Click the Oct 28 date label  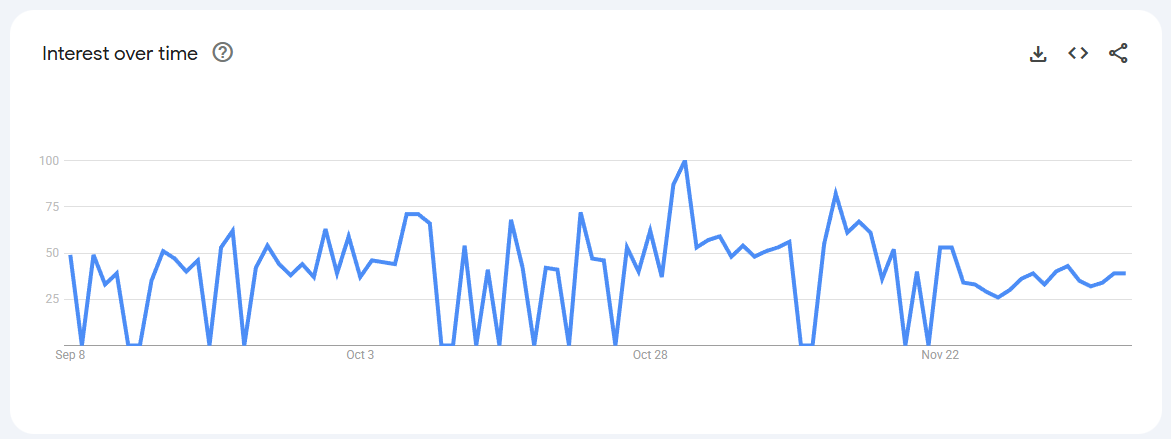coord(650,355)
